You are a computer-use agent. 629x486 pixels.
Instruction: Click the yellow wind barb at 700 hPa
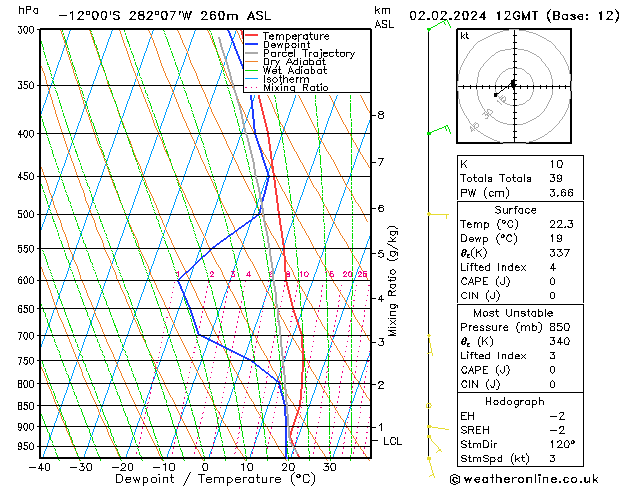click(x=430, y=344)
